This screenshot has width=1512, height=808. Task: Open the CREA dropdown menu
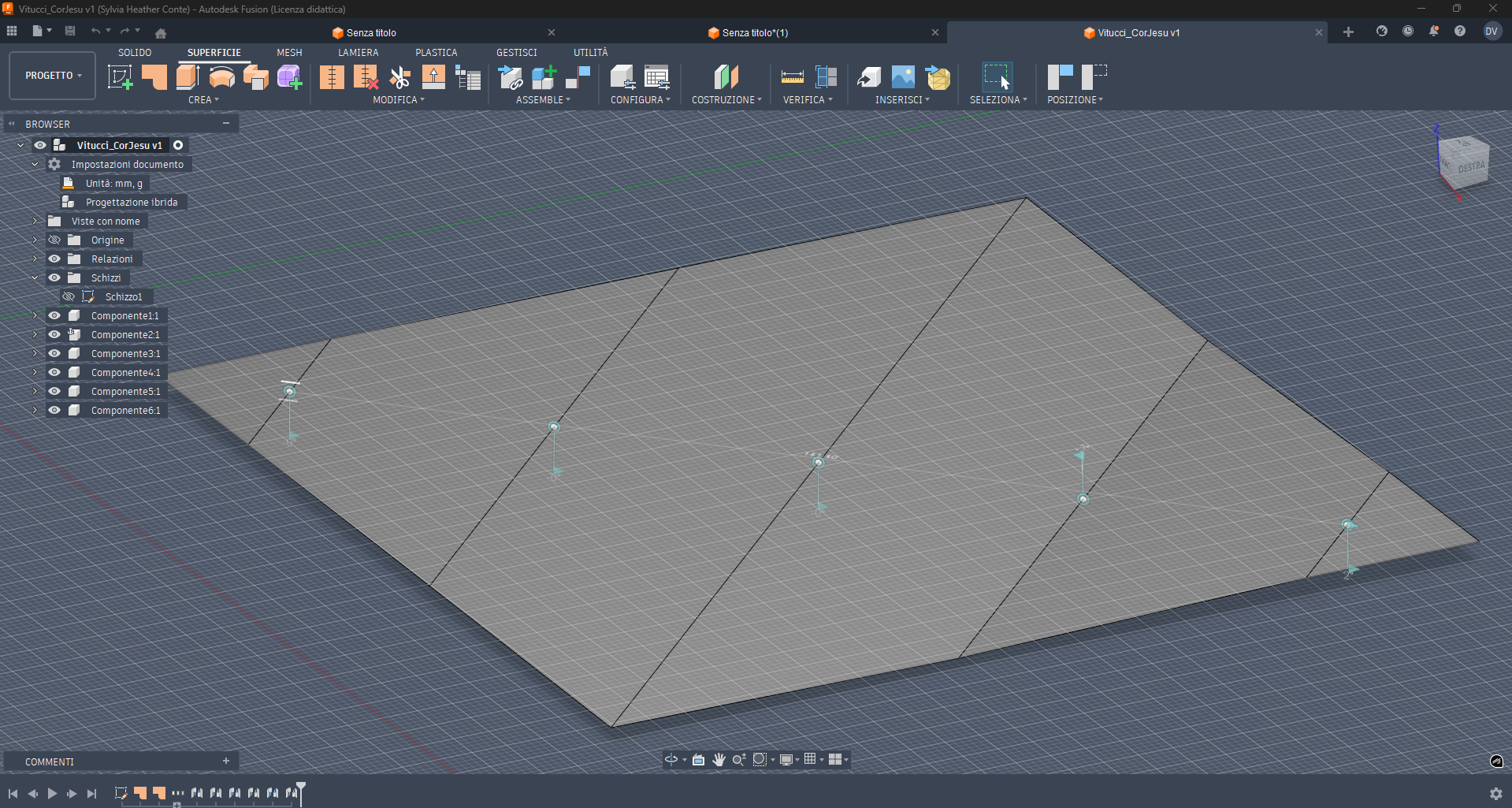(202, 100)
